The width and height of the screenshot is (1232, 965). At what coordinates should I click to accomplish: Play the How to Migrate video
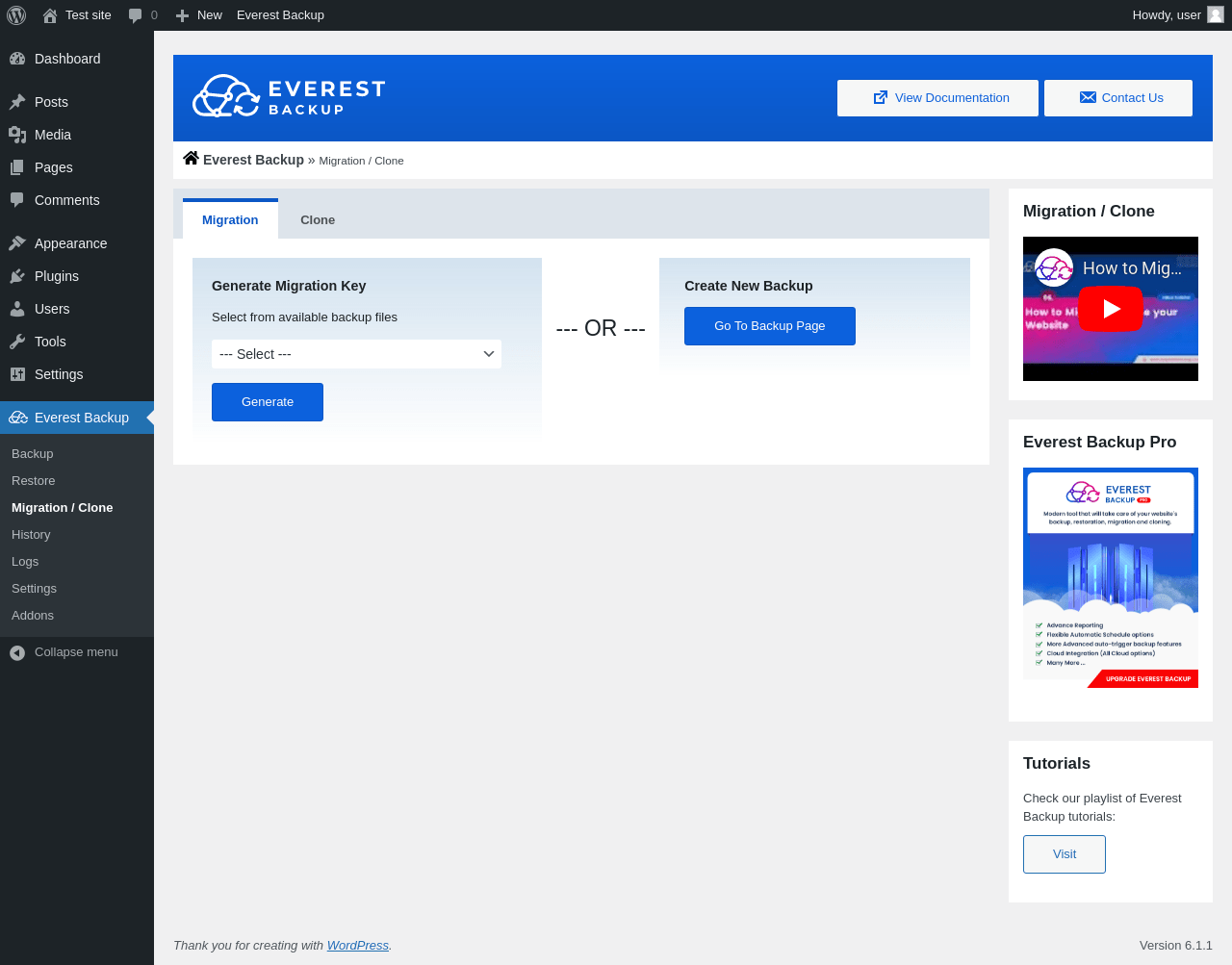[1111, 309]
